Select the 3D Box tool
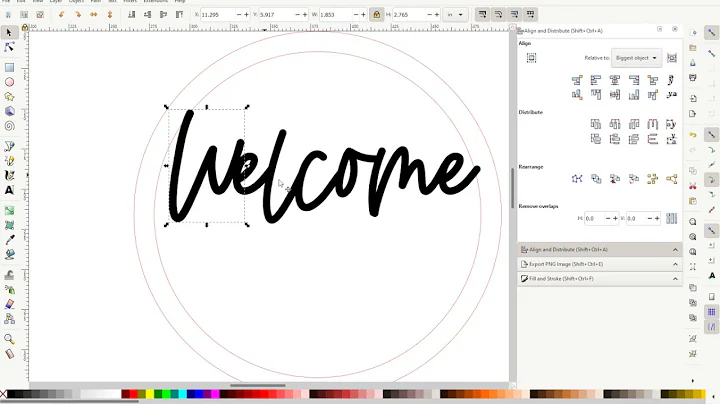Viewport: 720px width, 404px height. click(9, 111)
